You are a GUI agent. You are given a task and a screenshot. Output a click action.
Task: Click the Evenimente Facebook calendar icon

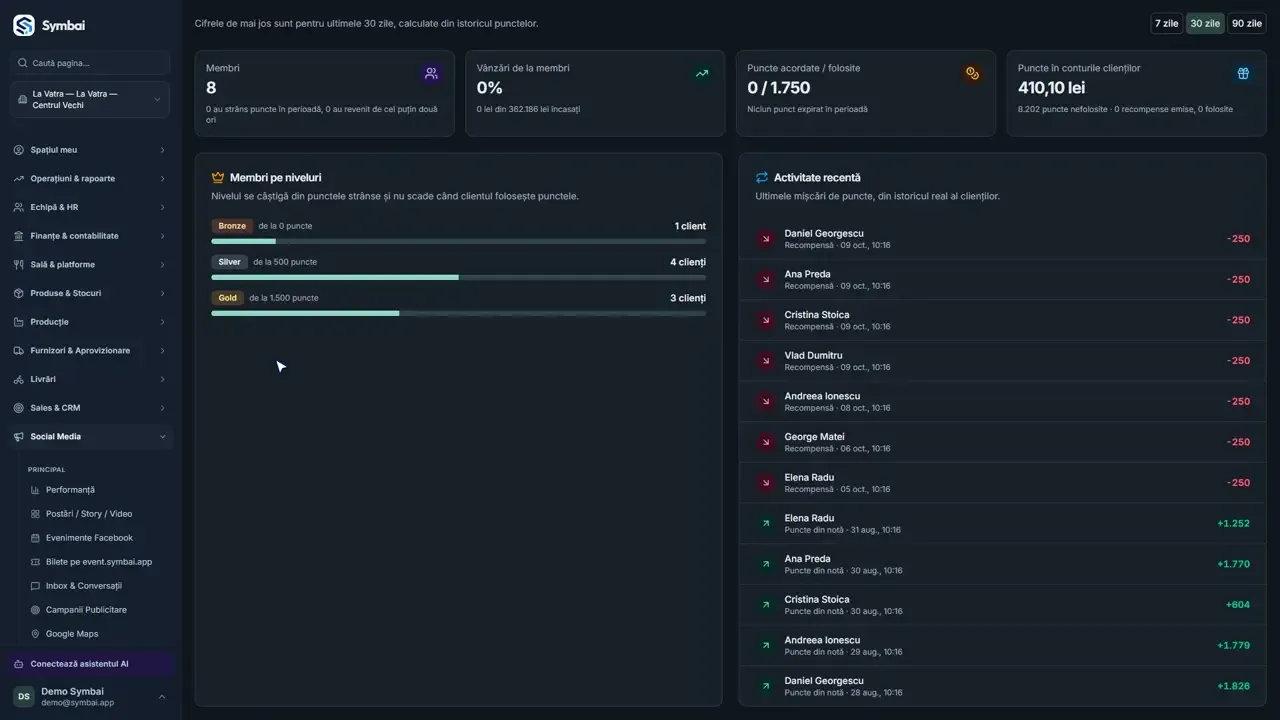point(35,538)
